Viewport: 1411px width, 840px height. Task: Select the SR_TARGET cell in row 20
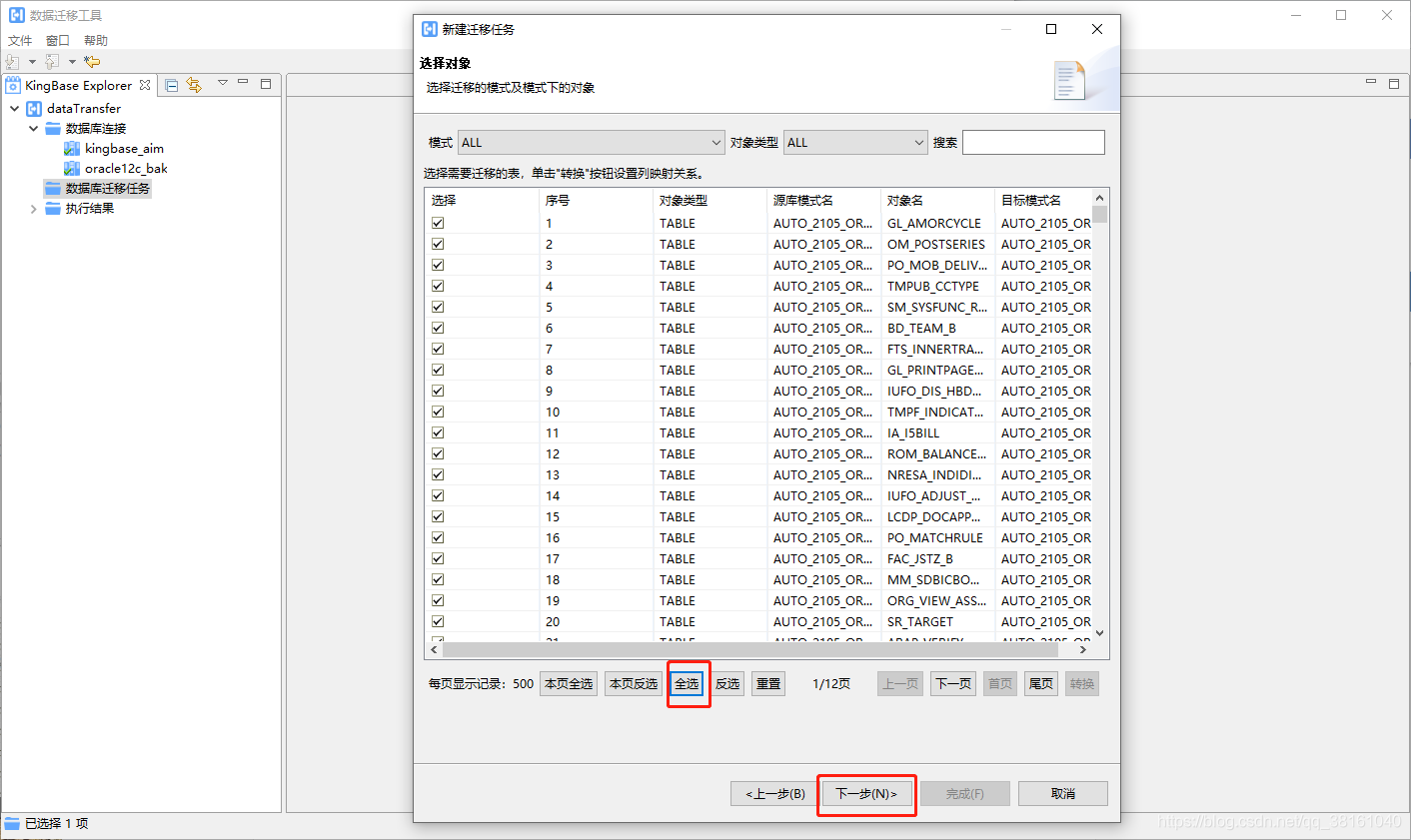pos(937,621)
